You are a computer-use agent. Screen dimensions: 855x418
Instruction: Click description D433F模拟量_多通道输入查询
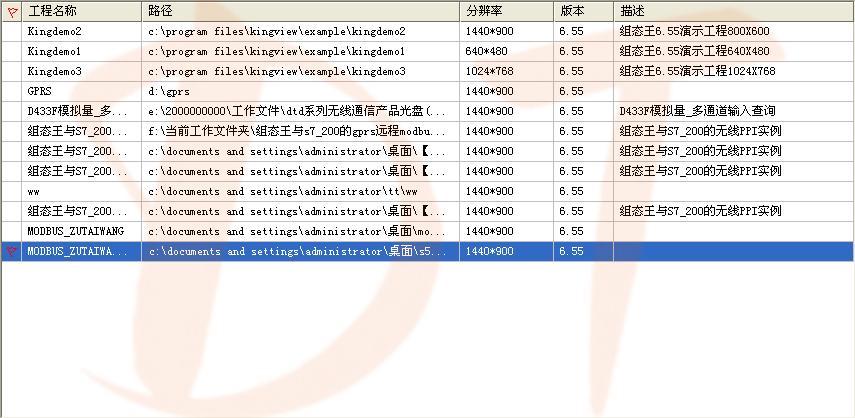[x=697, y=111]
